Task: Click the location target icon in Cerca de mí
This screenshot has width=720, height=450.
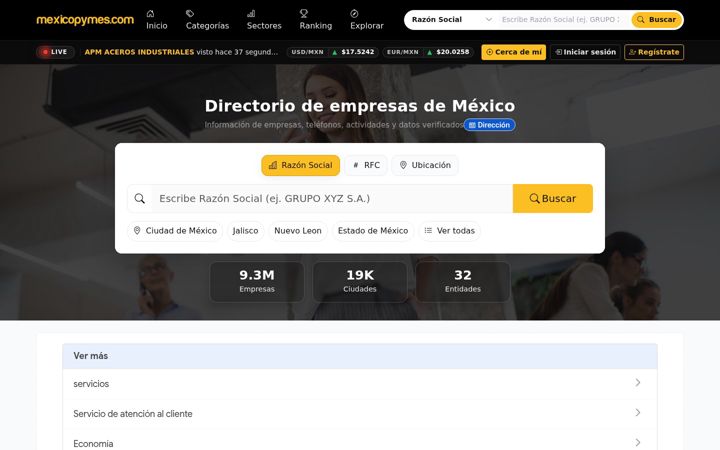Action: (x=489, y=52)
